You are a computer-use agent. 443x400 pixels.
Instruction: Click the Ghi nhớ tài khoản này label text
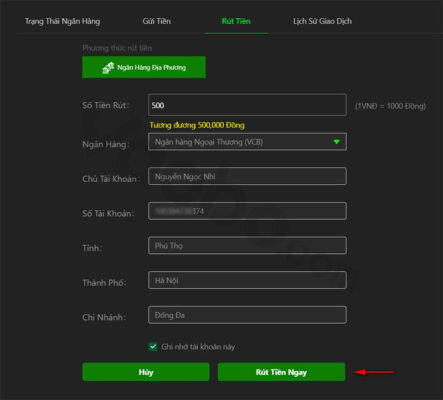coord(198,347)
